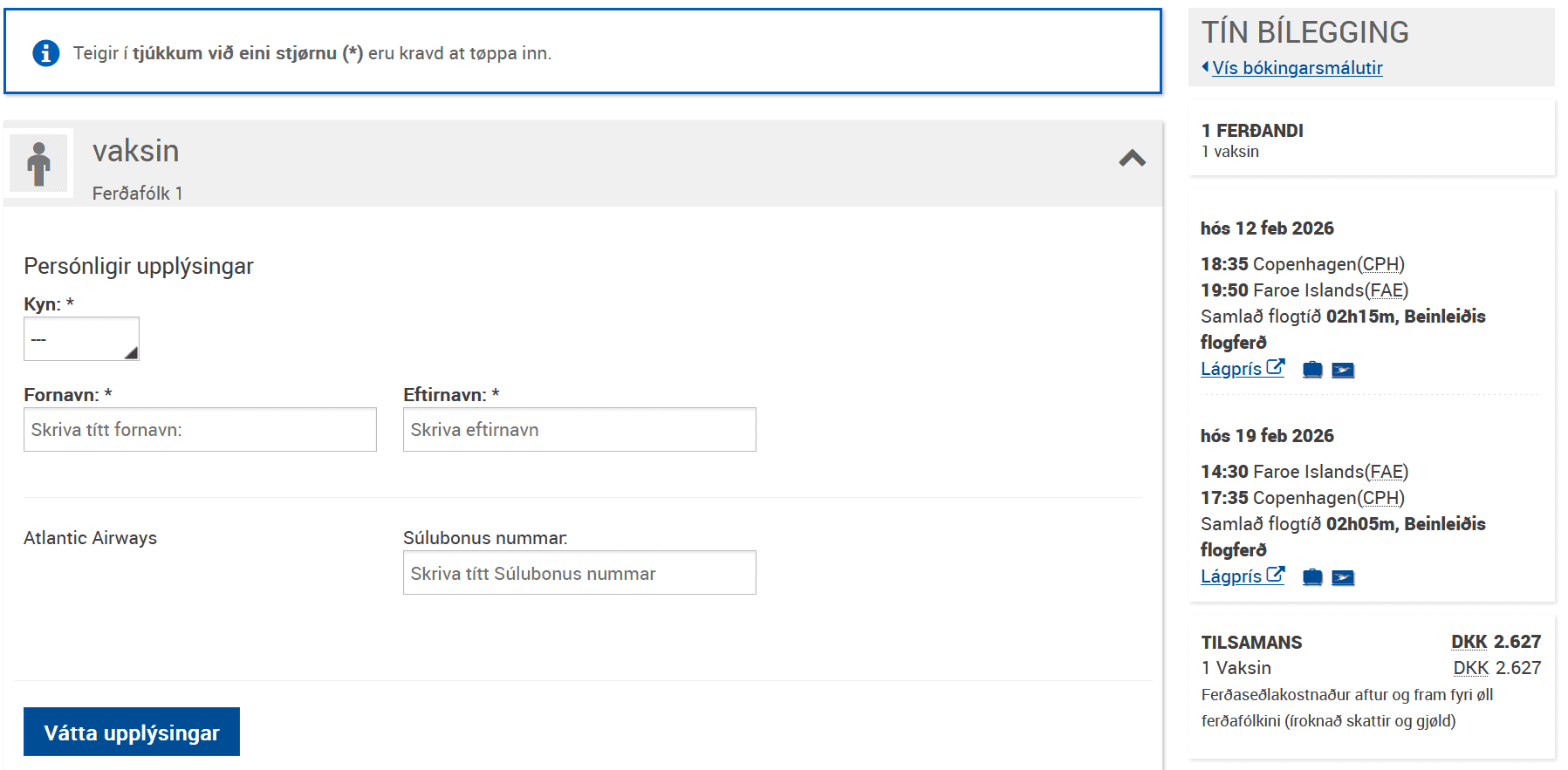Viewport: 1568px width, 770px height.
Task: Click the airline bird logo for 12 feb flight
Action: tap(1343, 371)
